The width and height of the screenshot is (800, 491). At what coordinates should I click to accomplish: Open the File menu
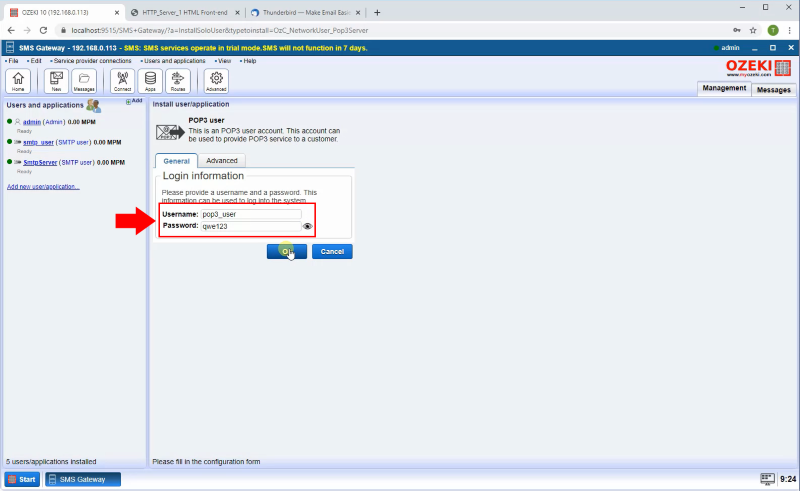[x=12, y=61]
